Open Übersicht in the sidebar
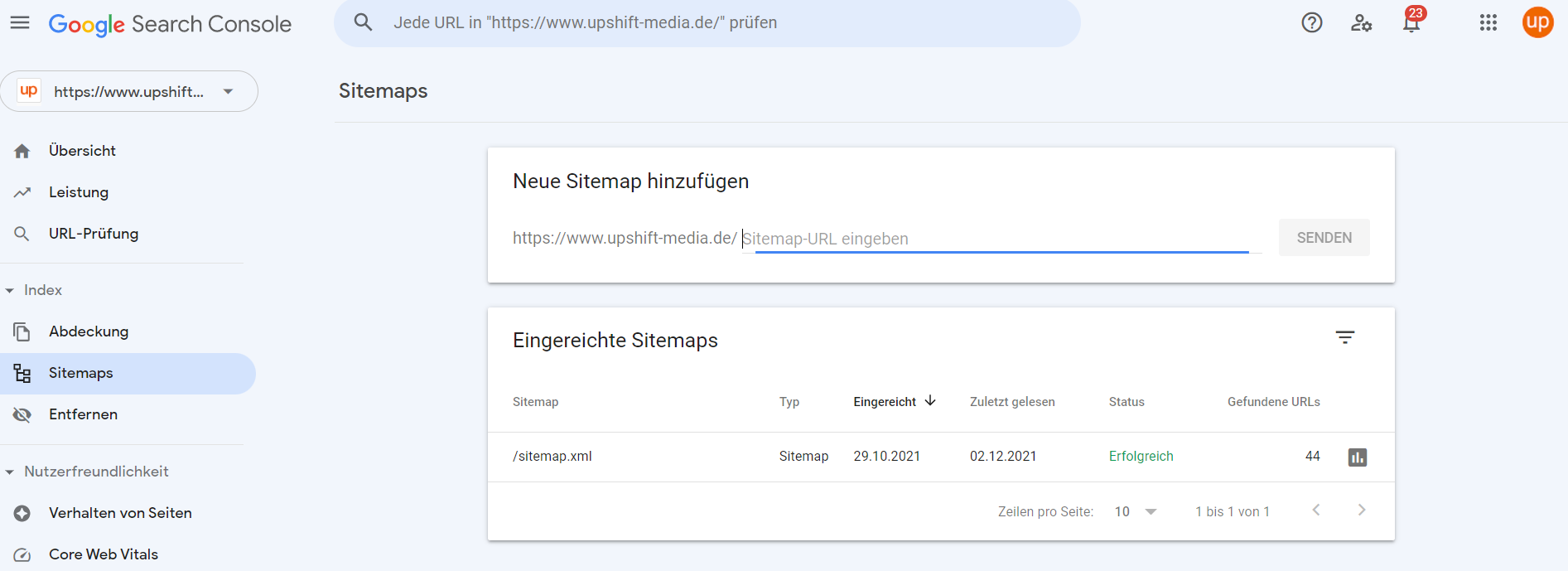 tap(82, 151)
